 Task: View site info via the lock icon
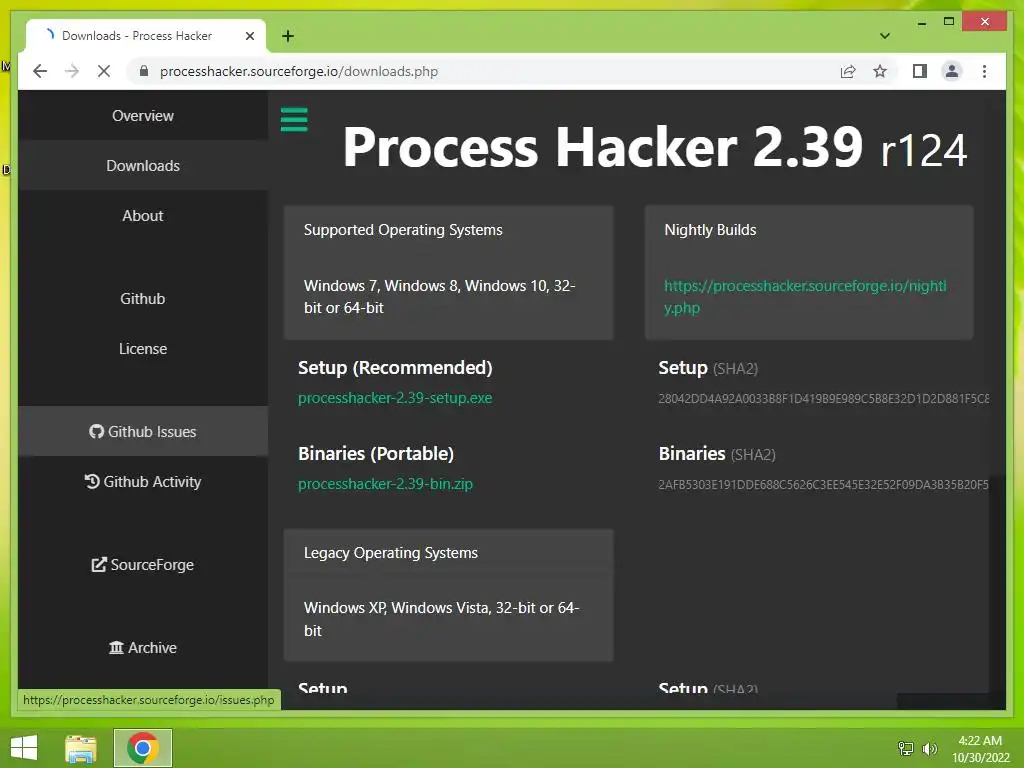[144, 71]
